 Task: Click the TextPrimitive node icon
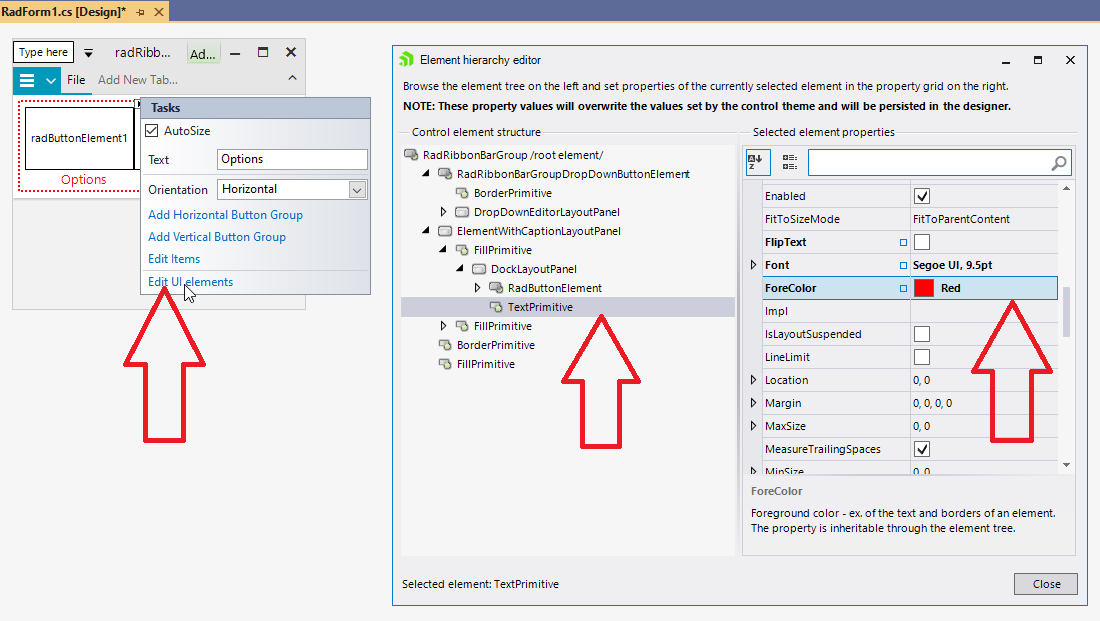click(x=496, y=307)
